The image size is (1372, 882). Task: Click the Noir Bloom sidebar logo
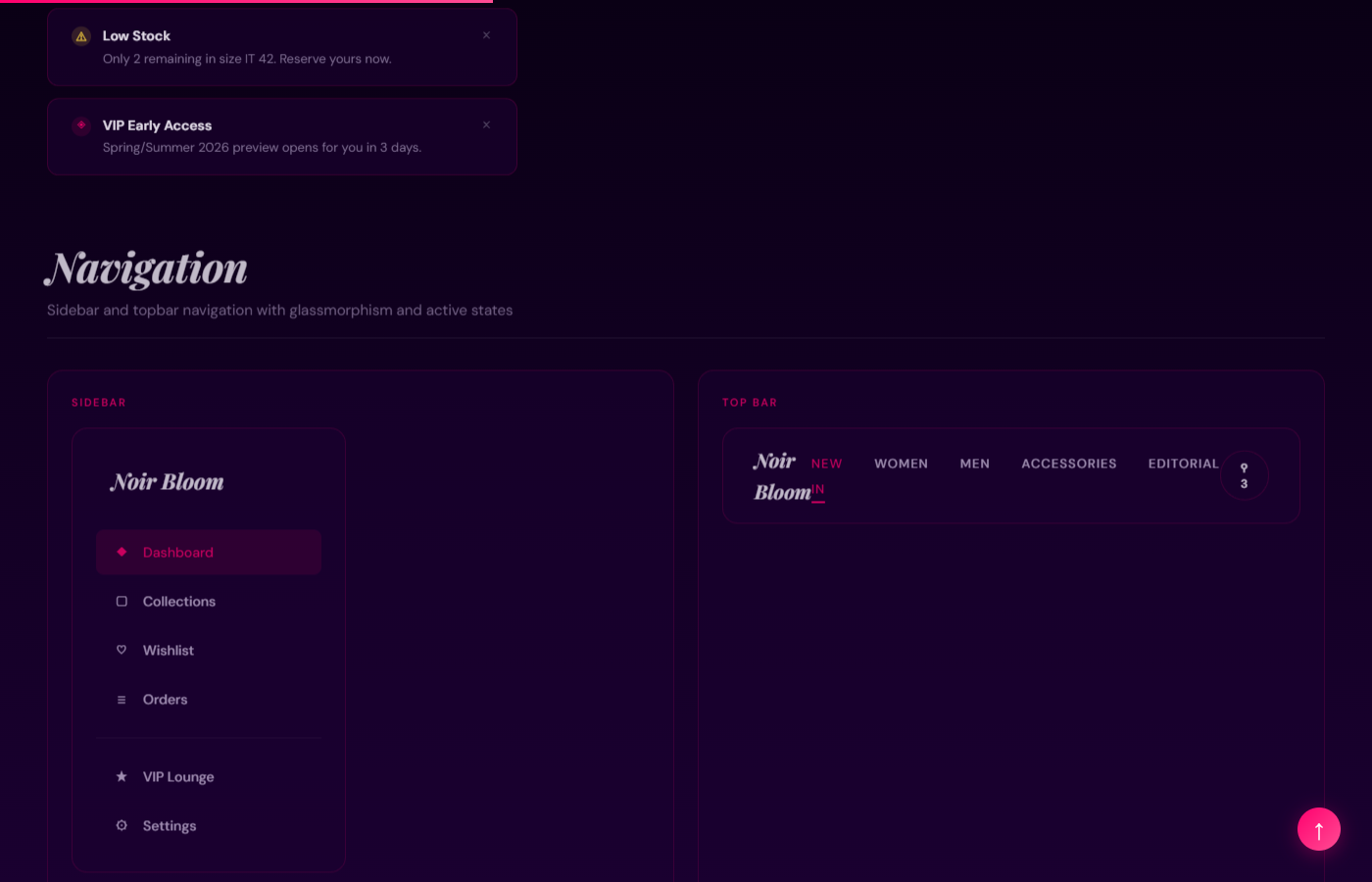[x=168, y=482]
